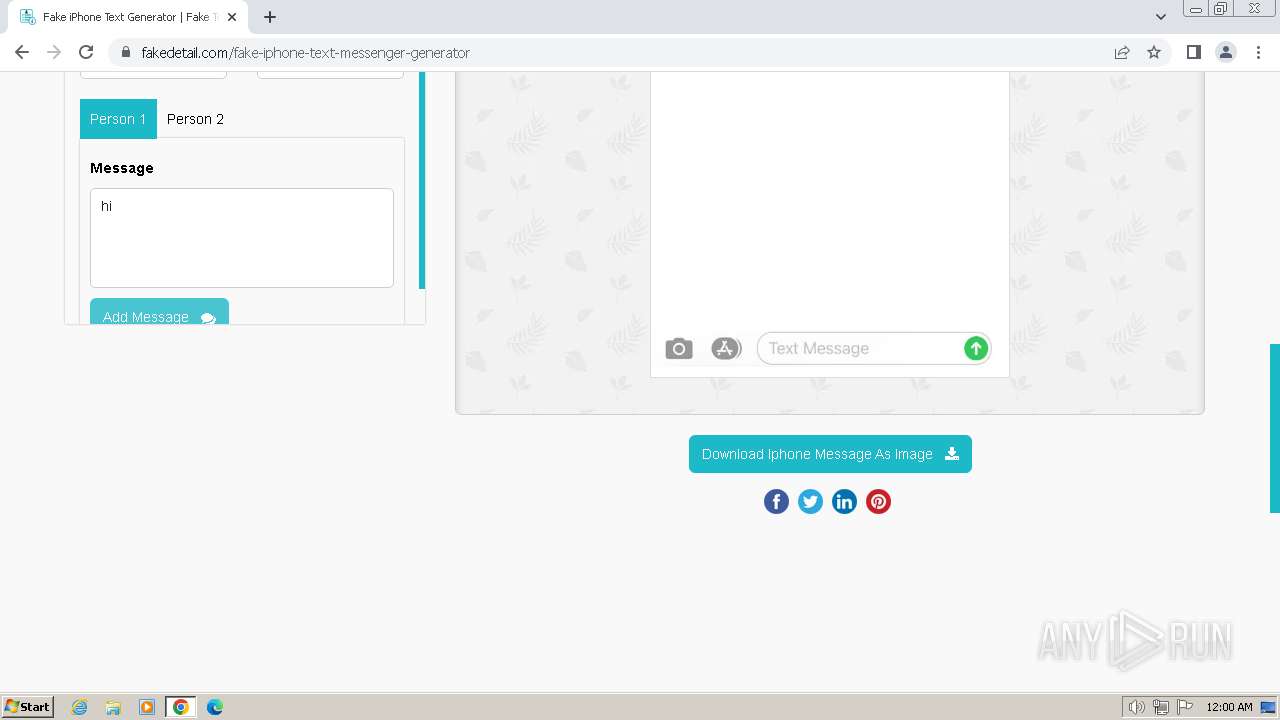Bookmark this page with star icon

click(1154, 52)
